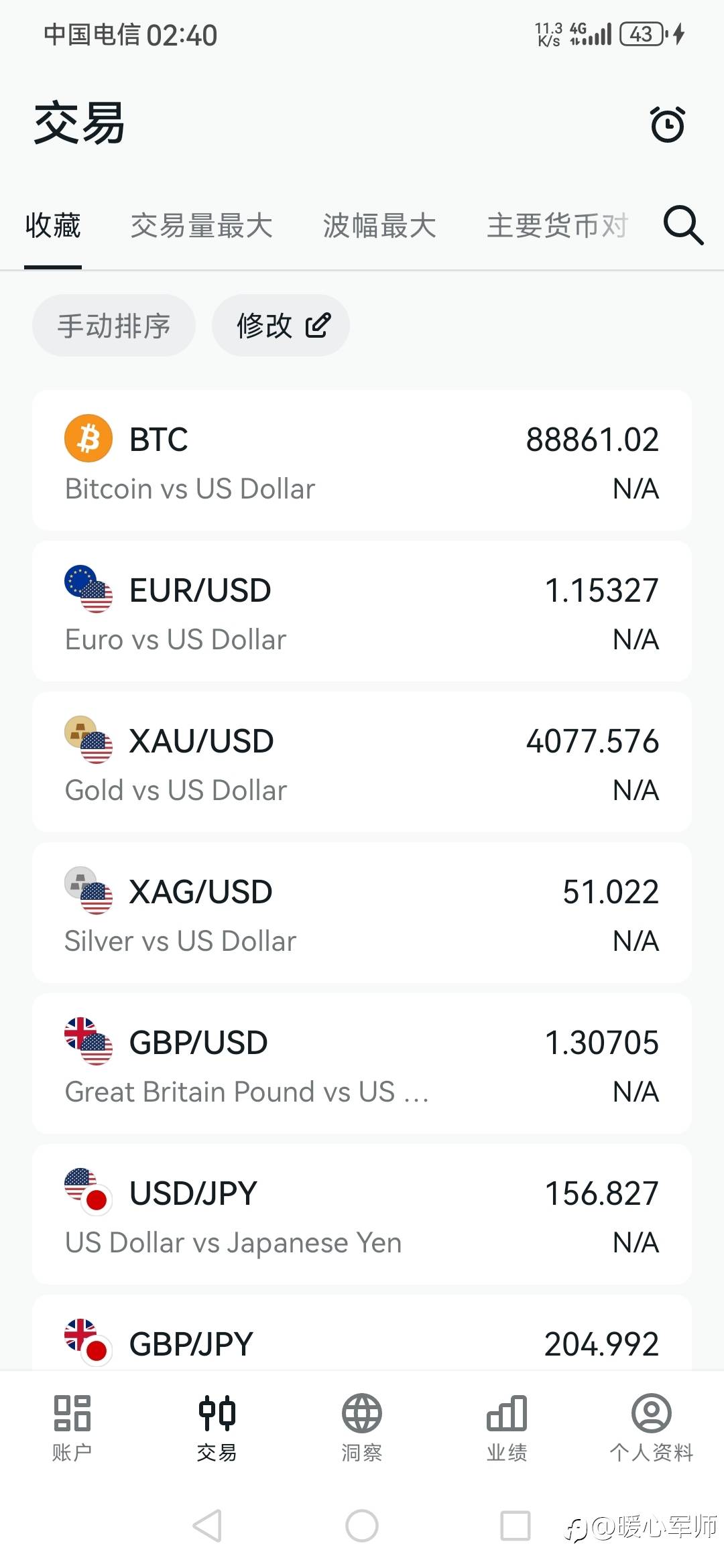Open the 主要货币对 tab
This screenshot has height=1568, width=724.
(x=556, y=226)
